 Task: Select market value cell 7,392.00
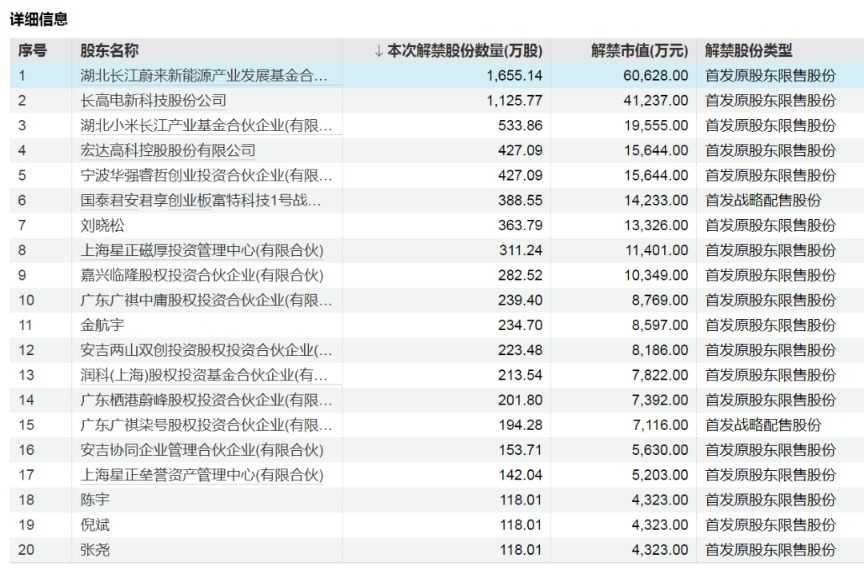660,400
